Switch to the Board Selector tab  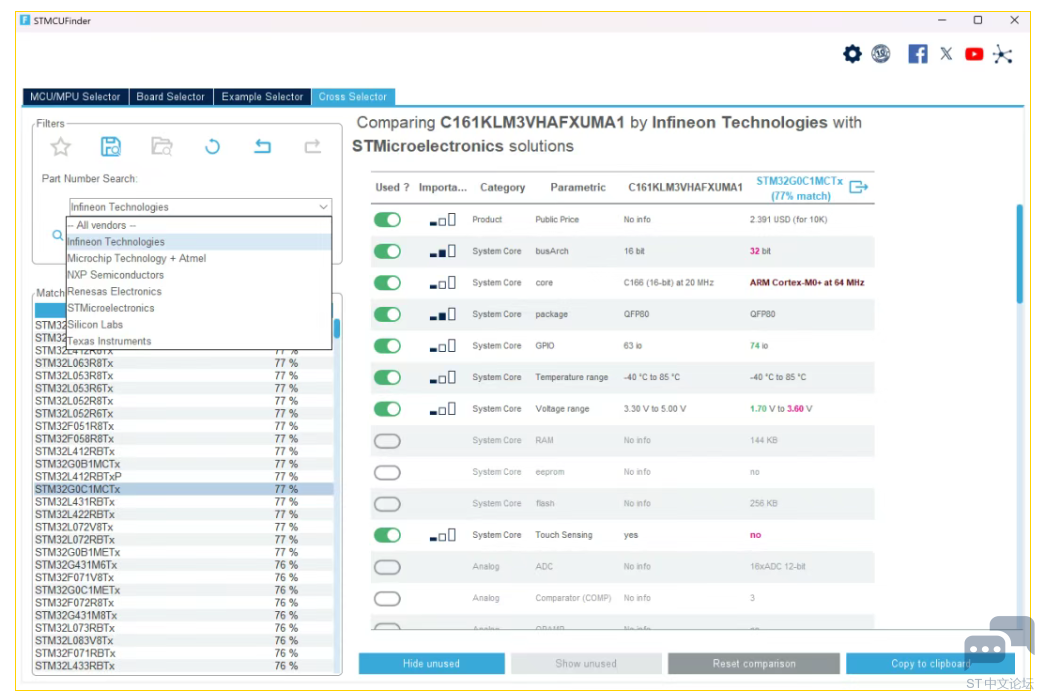(171, 96)
